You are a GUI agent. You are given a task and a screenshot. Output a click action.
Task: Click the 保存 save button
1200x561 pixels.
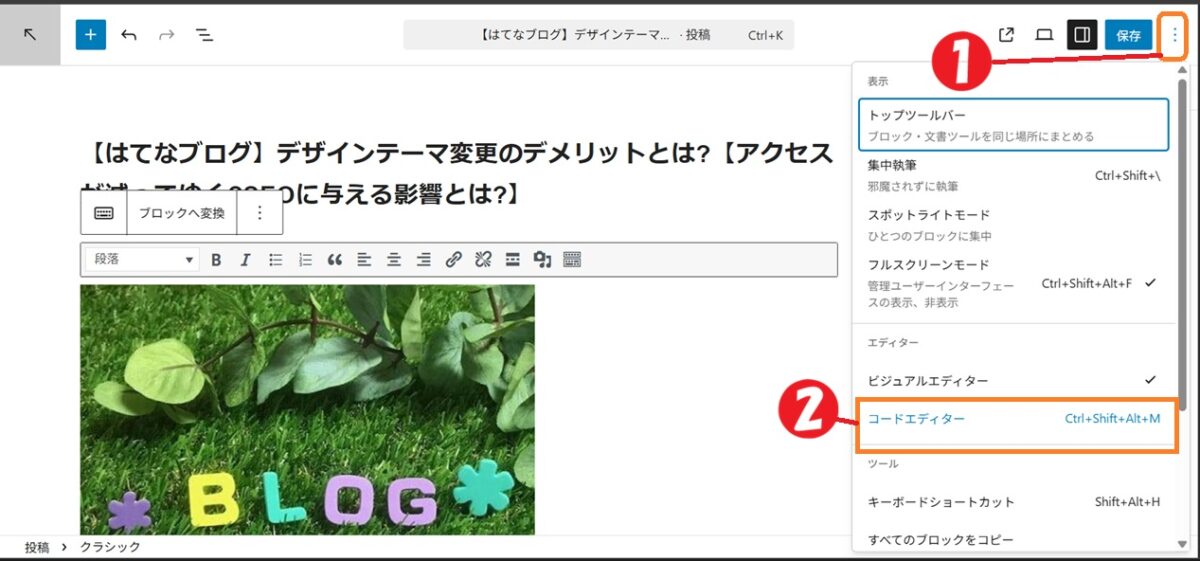1129,35
